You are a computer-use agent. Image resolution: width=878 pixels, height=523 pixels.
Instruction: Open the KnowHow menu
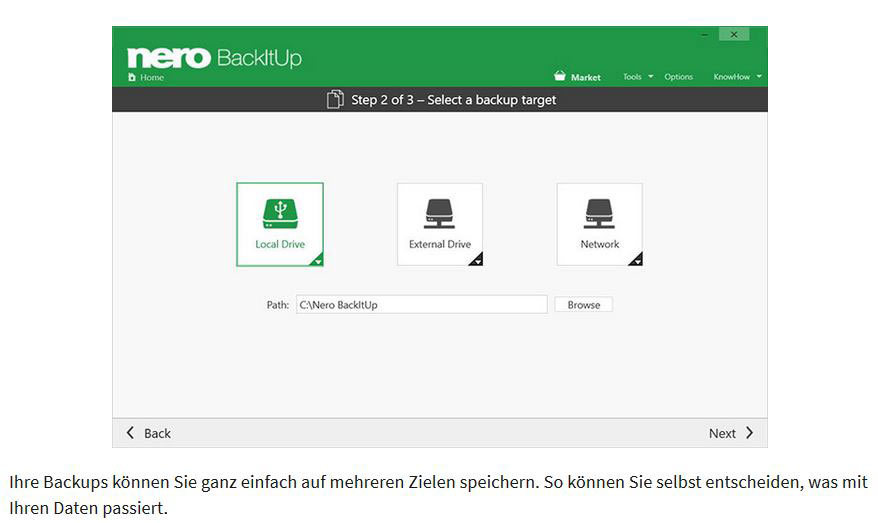pos(731,77)
